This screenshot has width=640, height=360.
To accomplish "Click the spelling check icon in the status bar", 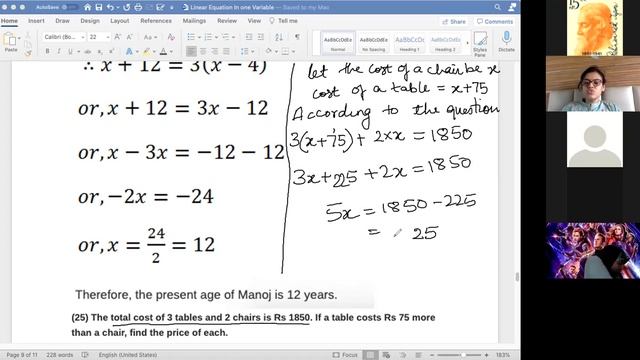I will coord(85,355).
